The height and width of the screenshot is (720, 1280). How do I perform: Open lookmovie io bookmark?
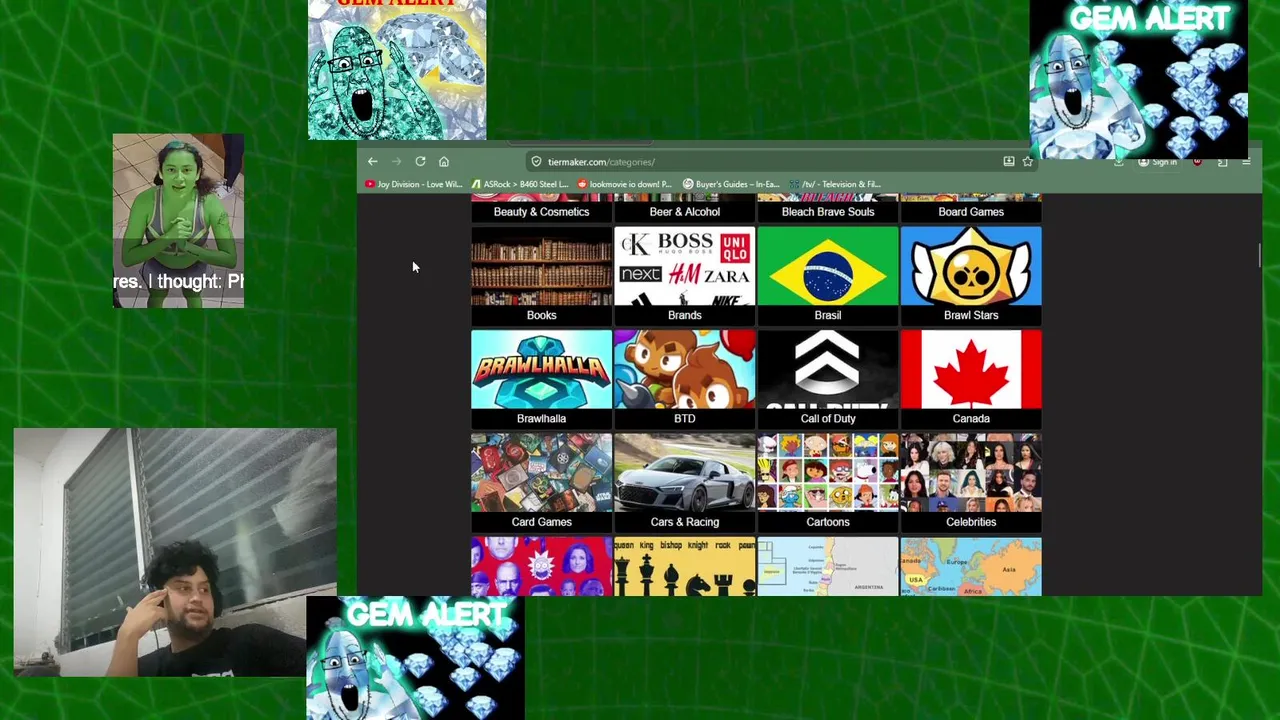[x=625, y=184]
